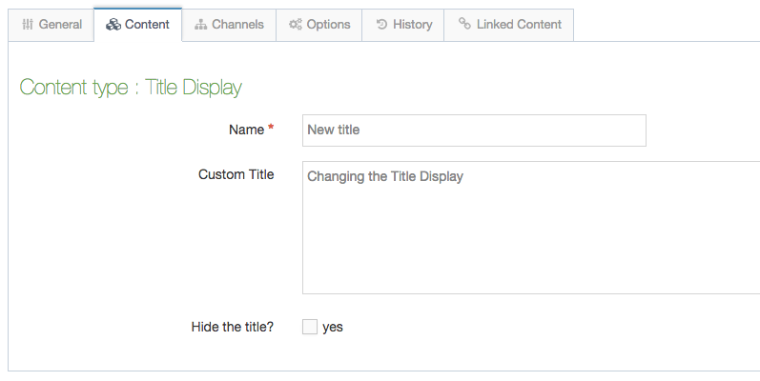Click the 'yes' checkbox label
Image resolution: width=760 pixels, height=381 pixels.
click(332, 327)
